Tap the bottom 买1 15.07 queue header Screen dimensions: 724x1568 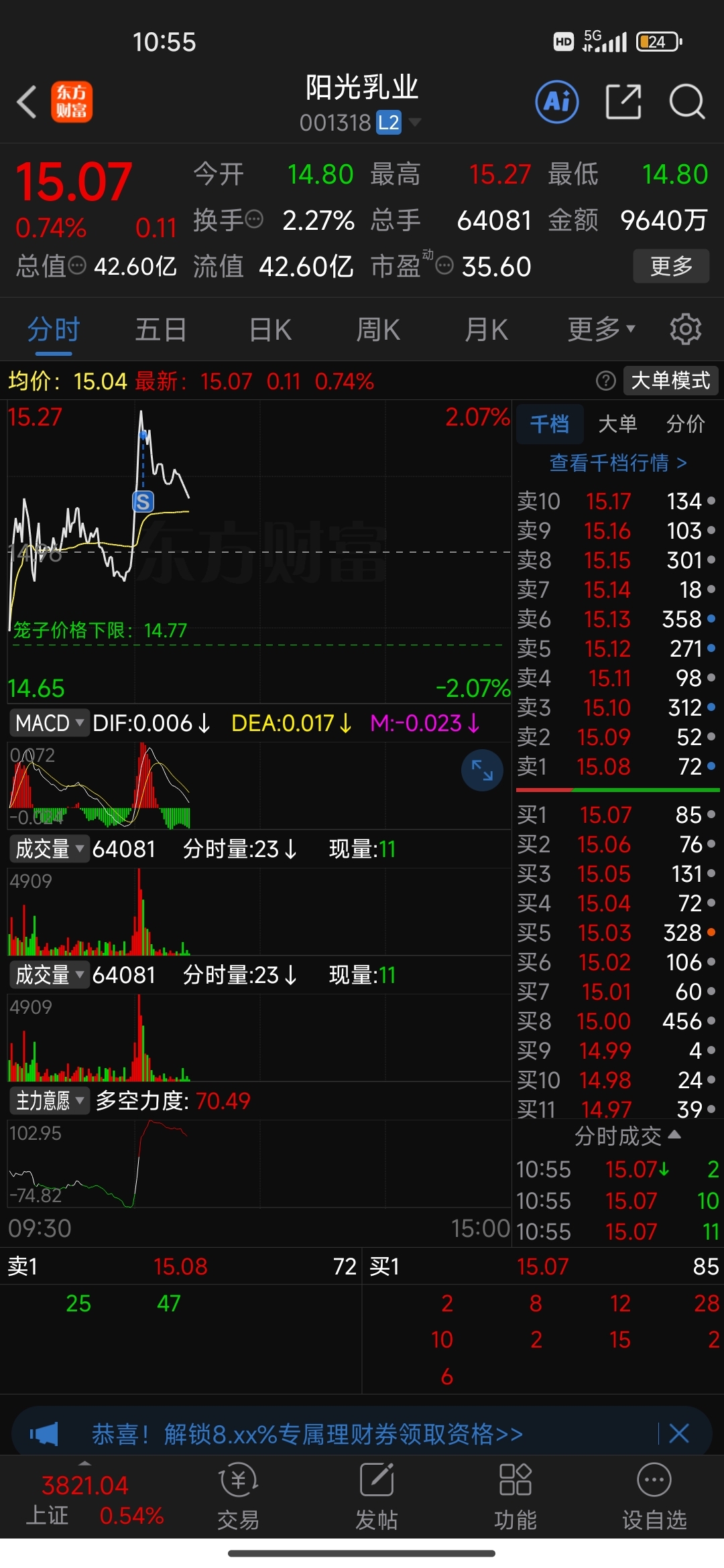tap(543, 1266)
